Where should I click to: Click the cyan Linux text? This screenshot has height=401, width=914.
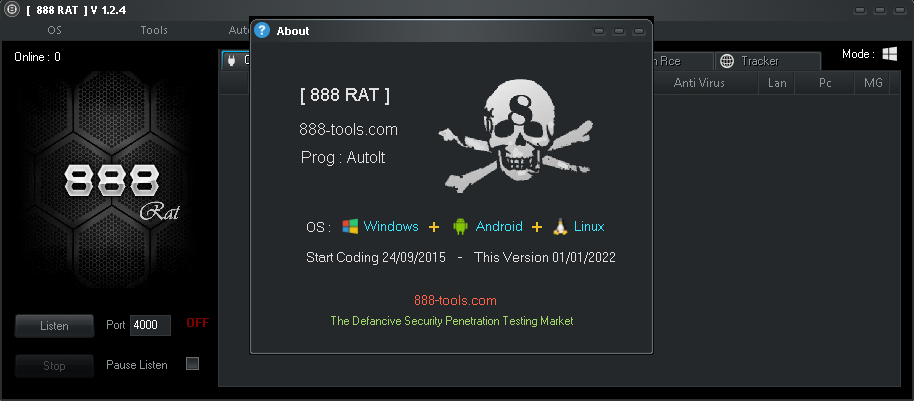589,226
